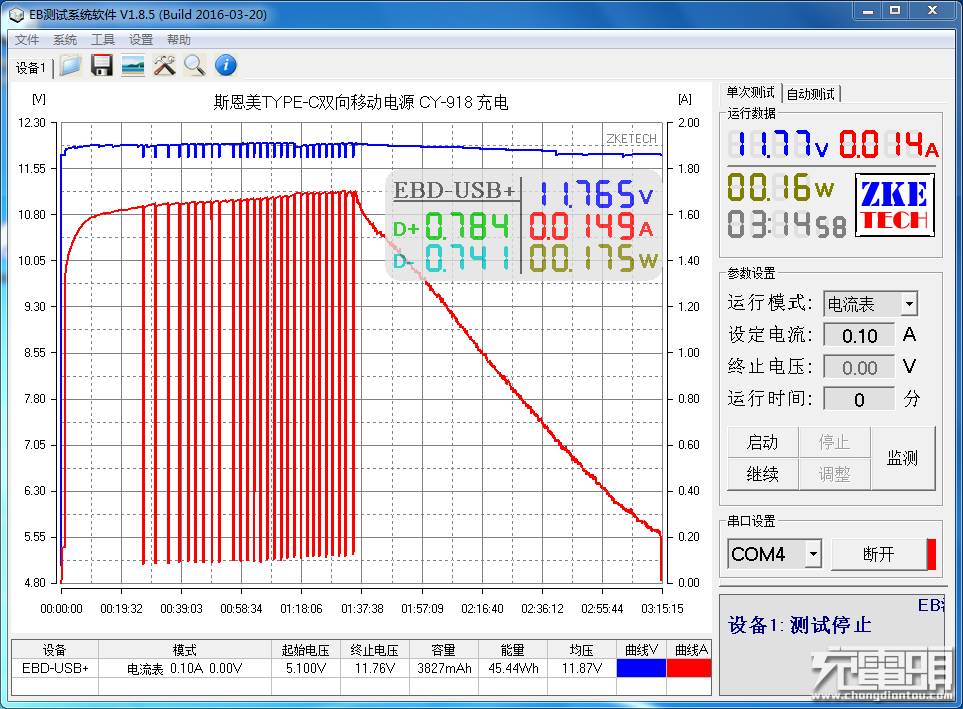The width and height of the screenshot is (963, 709).
Task: Click the 设备1: 测试停止 status text
Action: tap(800, 625)
